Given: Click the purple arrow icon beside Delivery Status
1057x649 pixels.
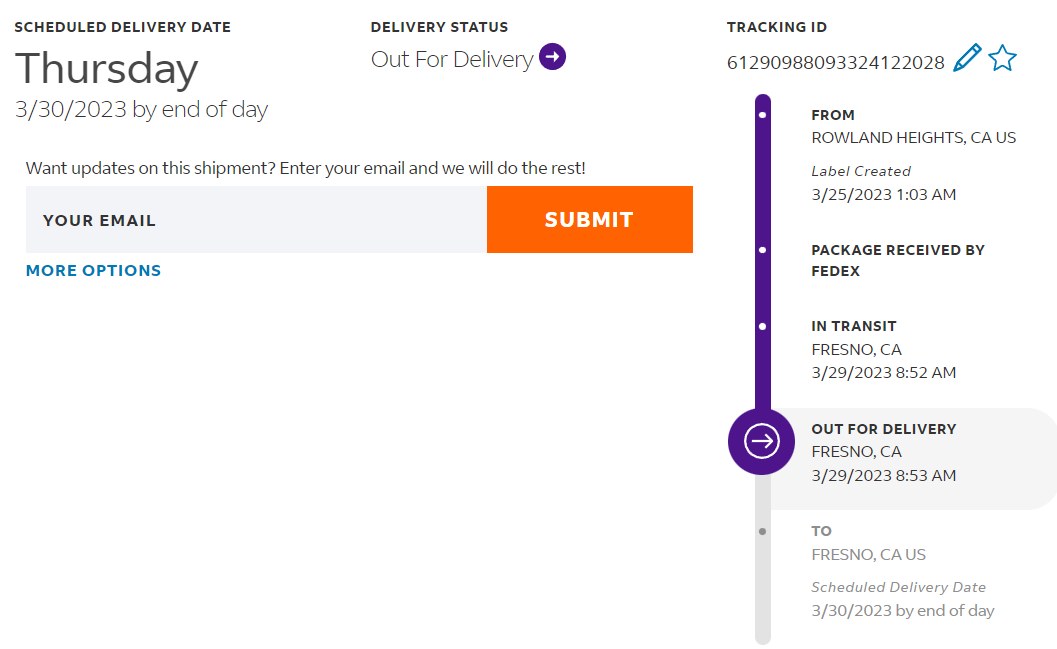Looking at the screenshot, I should click(x=552, y=57).
